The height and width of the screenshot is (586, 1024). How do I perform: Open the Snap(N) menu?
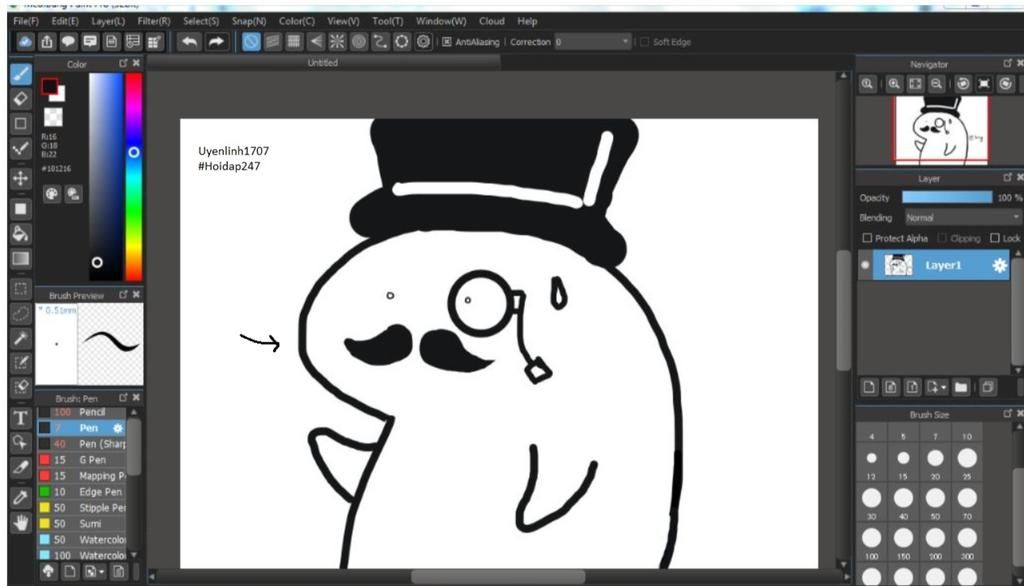(249, 21)
